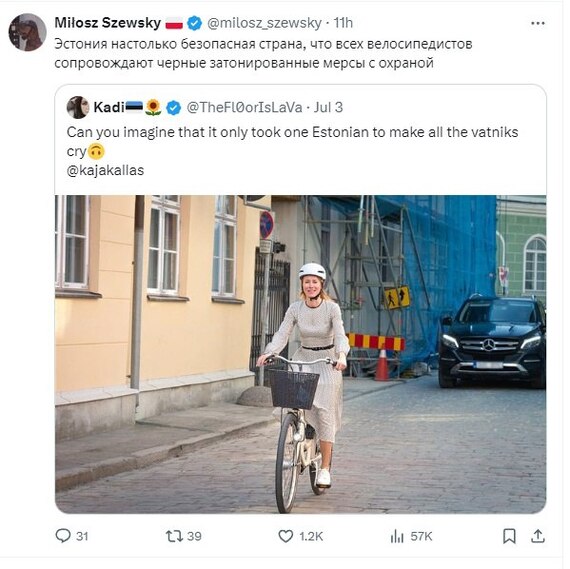570x569 pixels.
Task: Click the reply speech bubble icon
Action: 63,536
